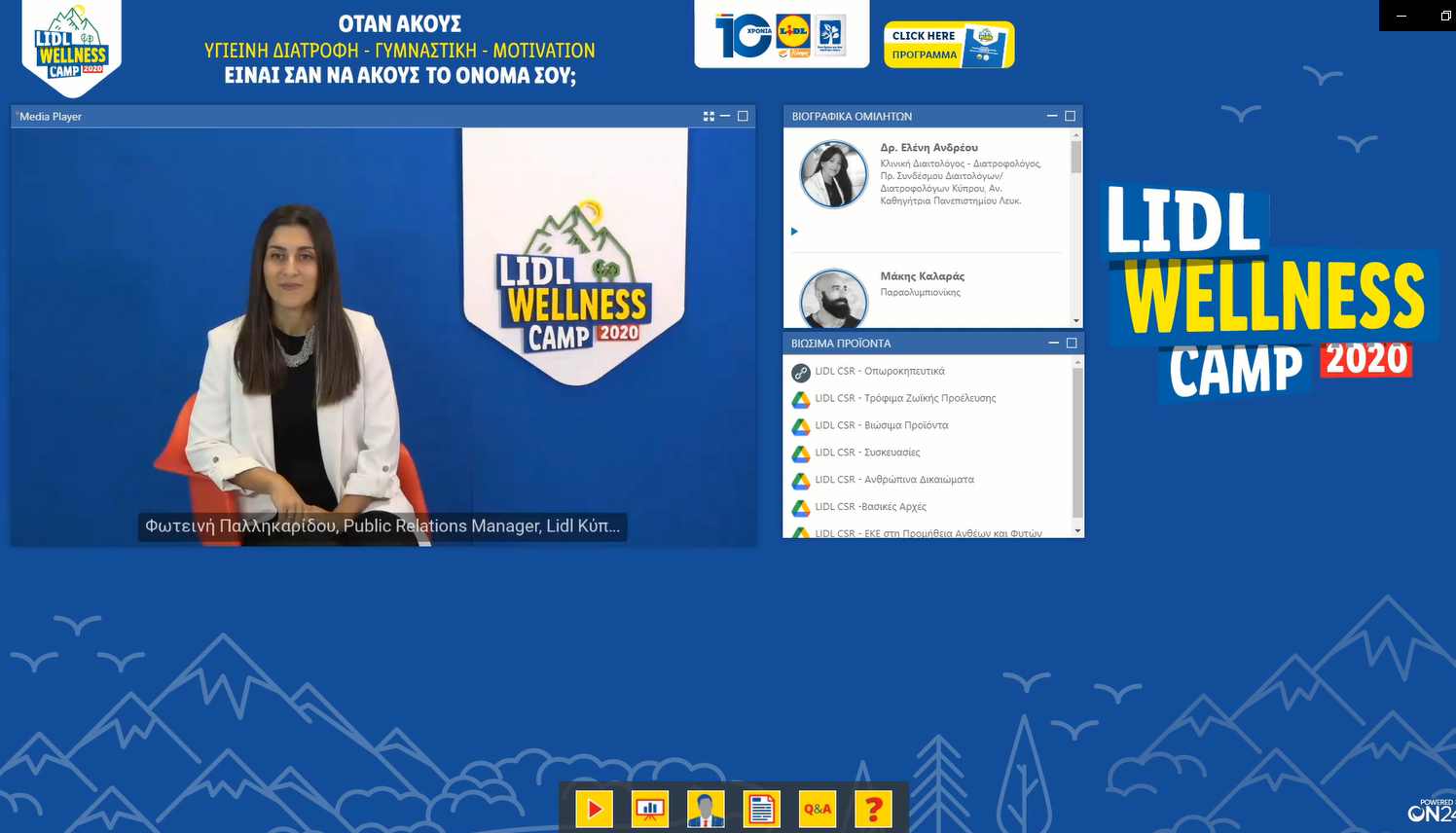Viewport: 1456px width, 833px height.
Task: Open the Speaker Bio dock icon
Action: coord(706,809)
